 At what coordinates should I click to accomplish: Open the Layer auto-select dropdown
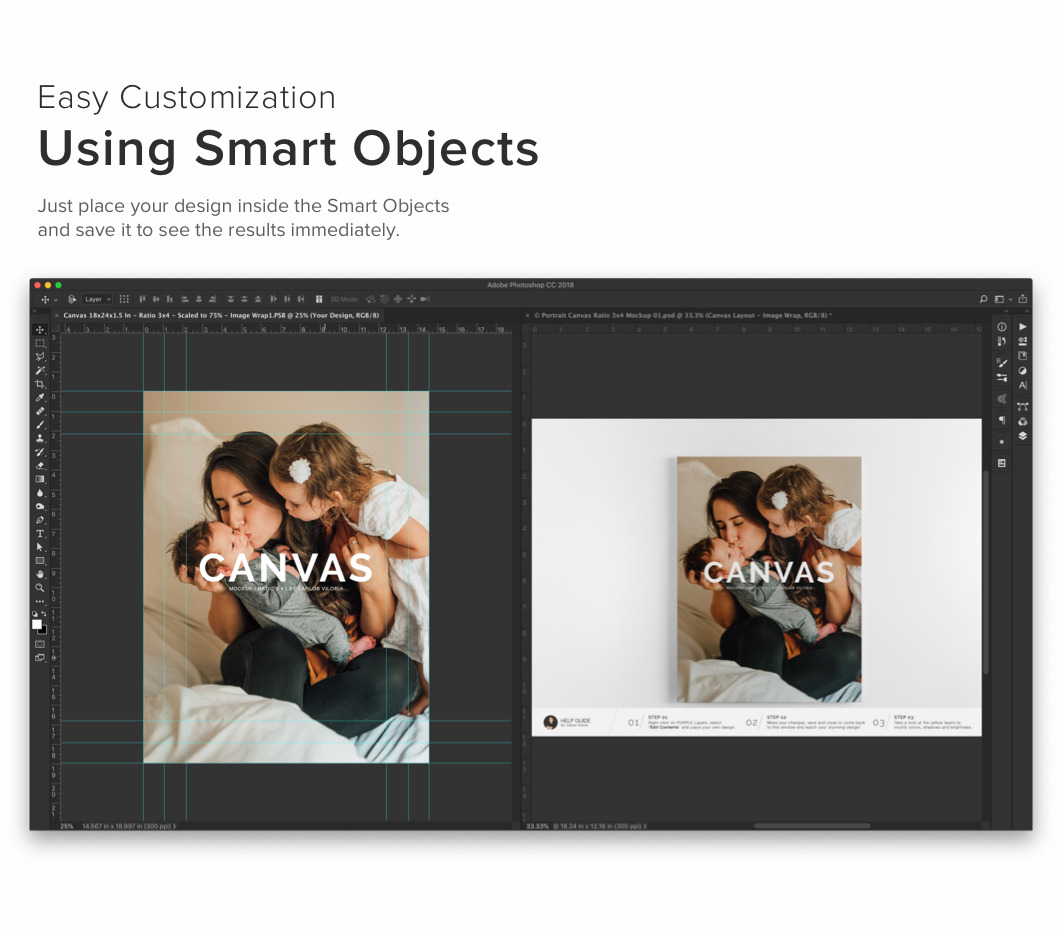point(97,299)
